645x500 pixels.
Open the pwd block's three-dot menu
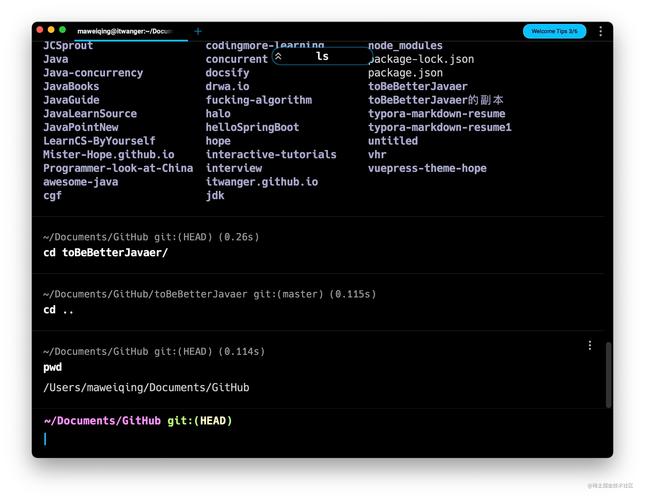589,345
